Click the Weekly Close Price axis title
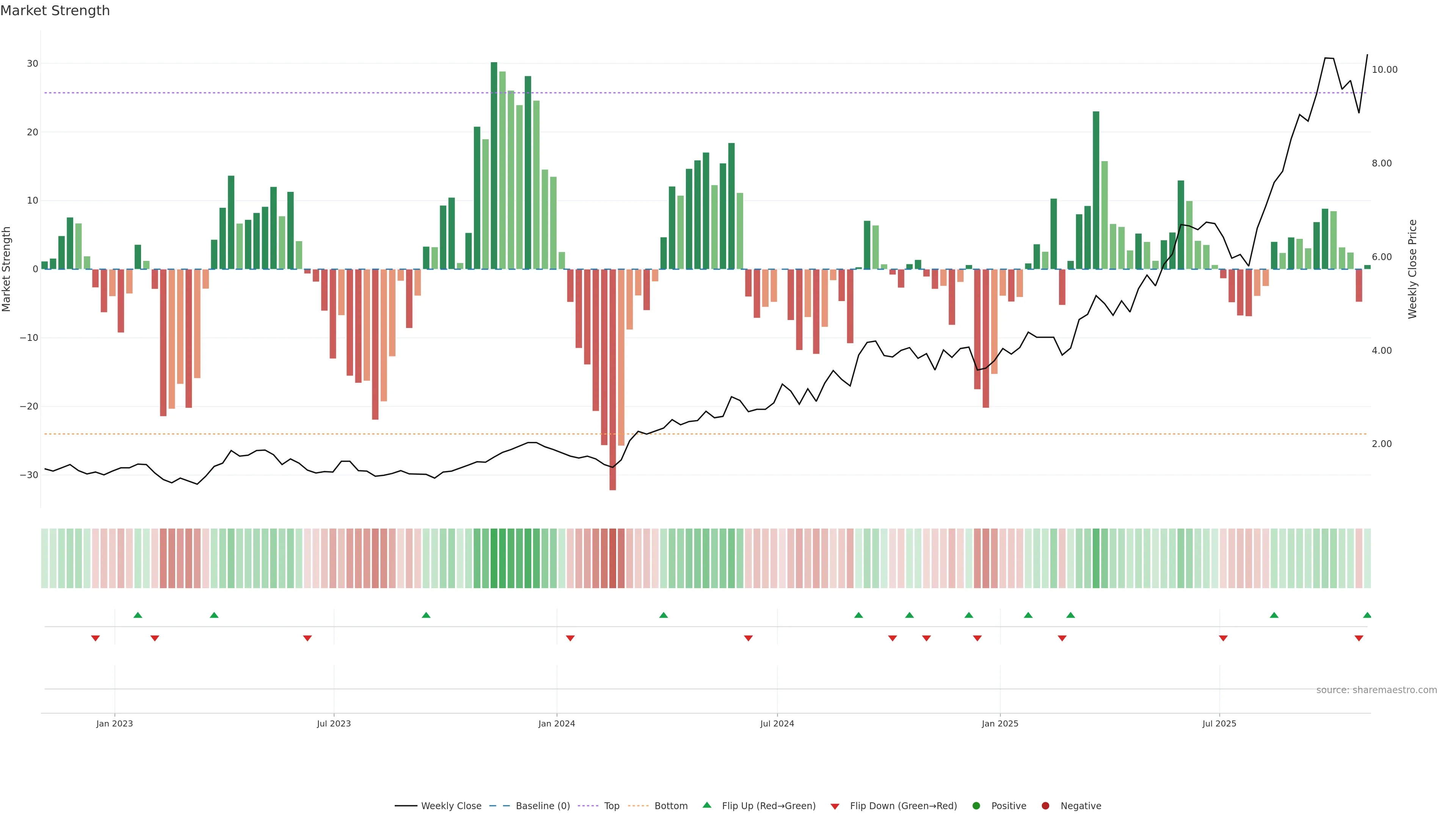The height and width of the screenshot is (819, 1456). click(x=1412, y=269)
